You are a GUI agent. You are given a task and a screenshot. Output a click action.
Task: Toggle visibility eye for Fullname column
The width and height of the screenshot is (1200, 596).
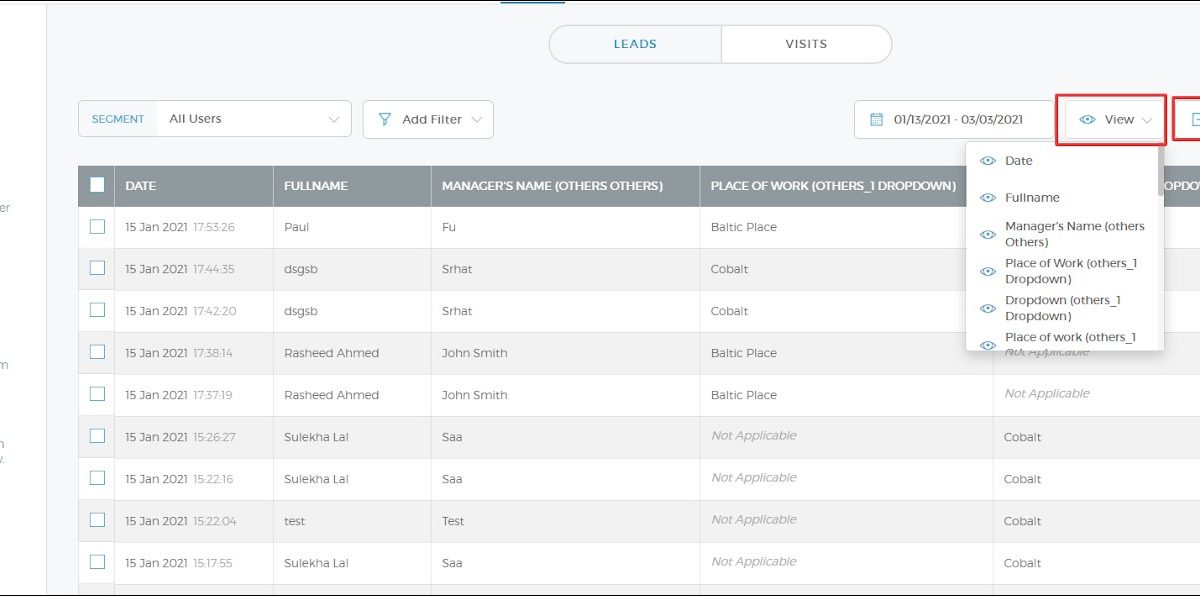pos(988,198)
